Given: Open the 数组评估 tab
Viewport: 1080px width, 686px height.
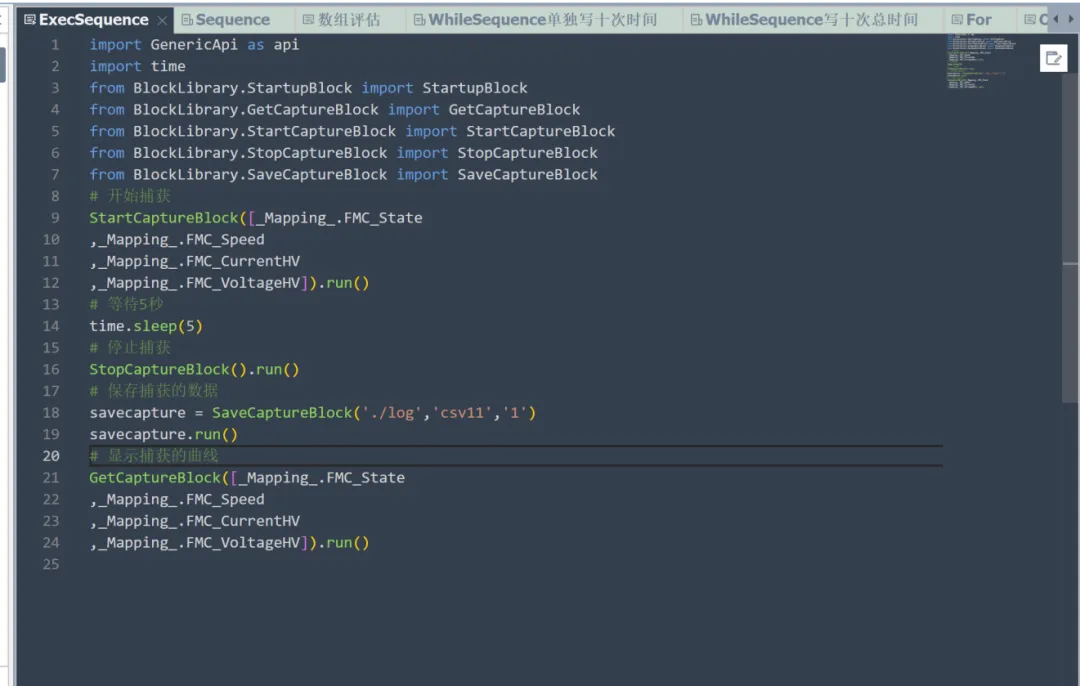Looking at the screenshot, I should click(349, 20).
